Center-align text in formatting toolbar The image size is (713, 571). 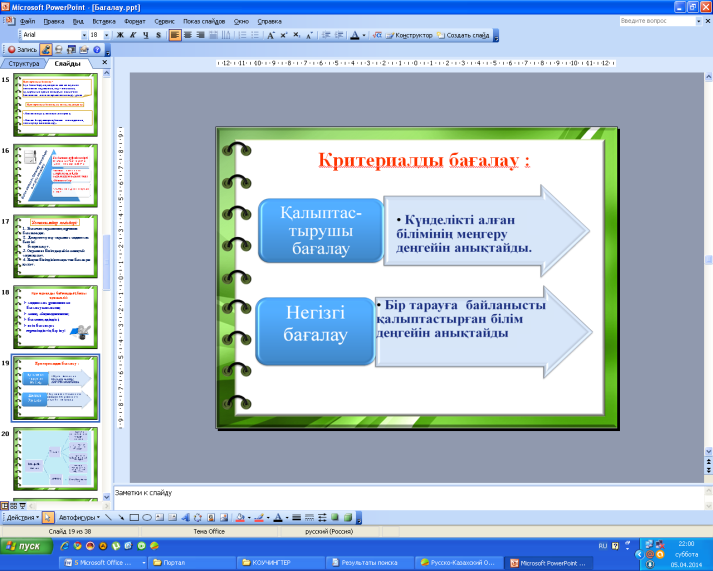pos(187,35)
